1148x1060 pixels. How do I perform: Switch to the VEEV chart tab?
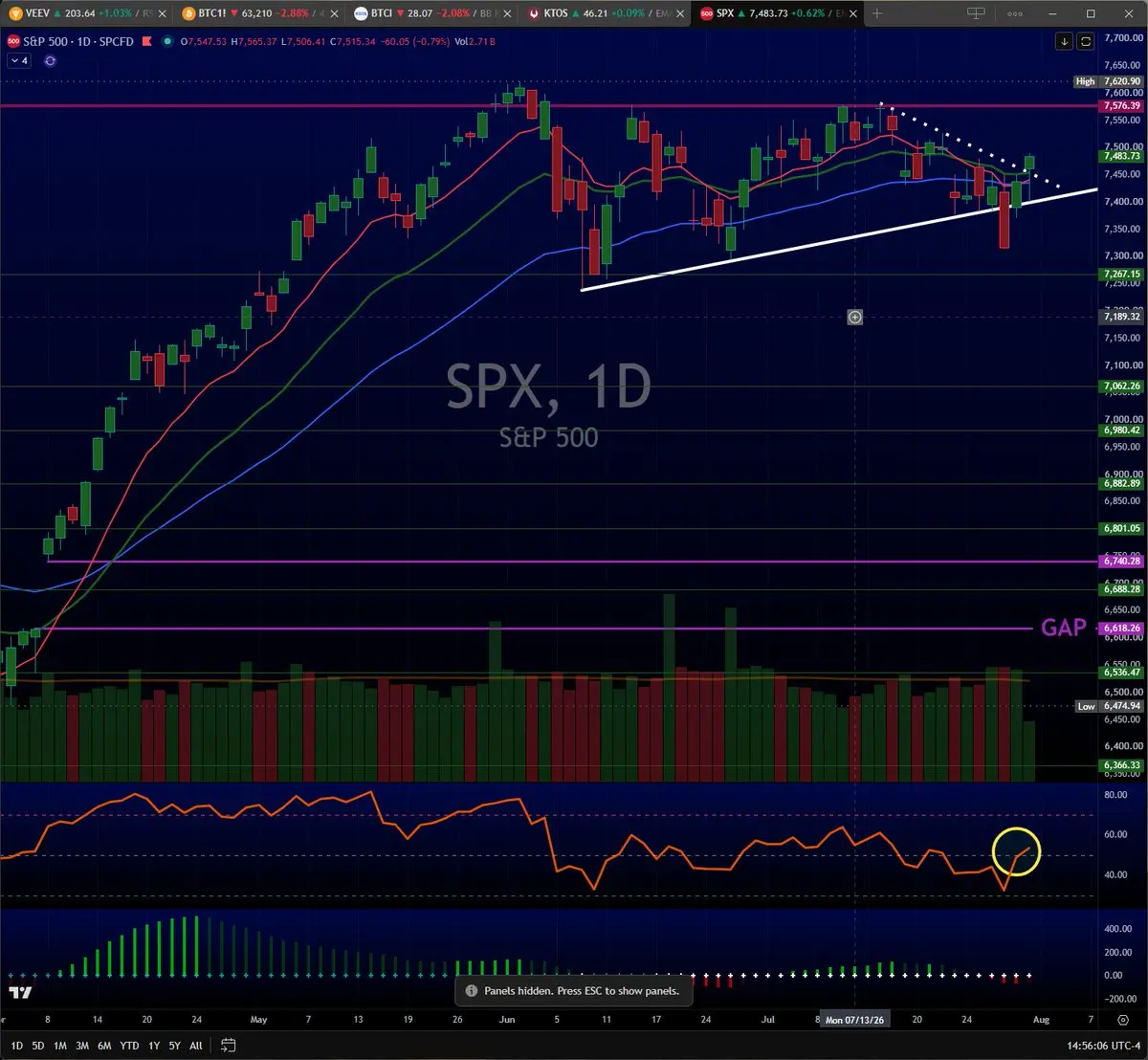[x=85, y=13]
